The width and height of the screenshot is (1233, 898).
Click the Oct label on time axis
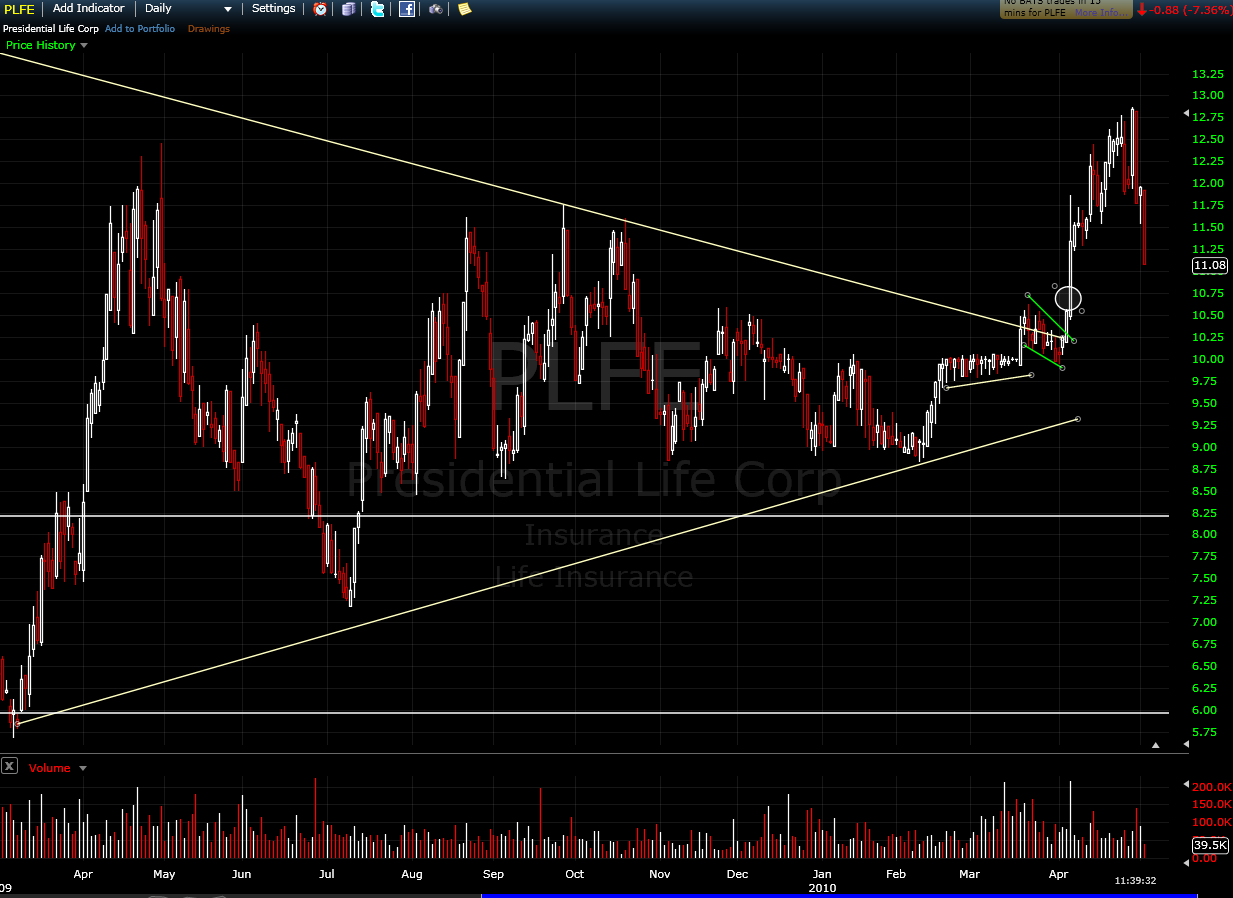pos(574,874)
